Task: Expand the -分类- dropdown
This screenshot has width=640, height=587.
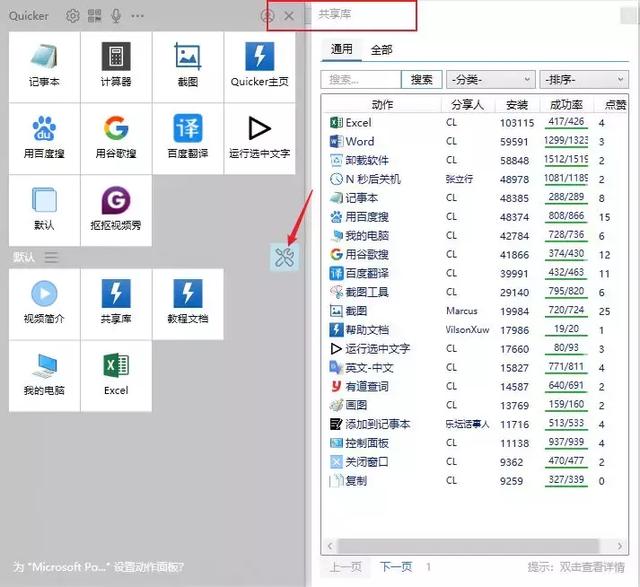Action: tap(491, 79)
